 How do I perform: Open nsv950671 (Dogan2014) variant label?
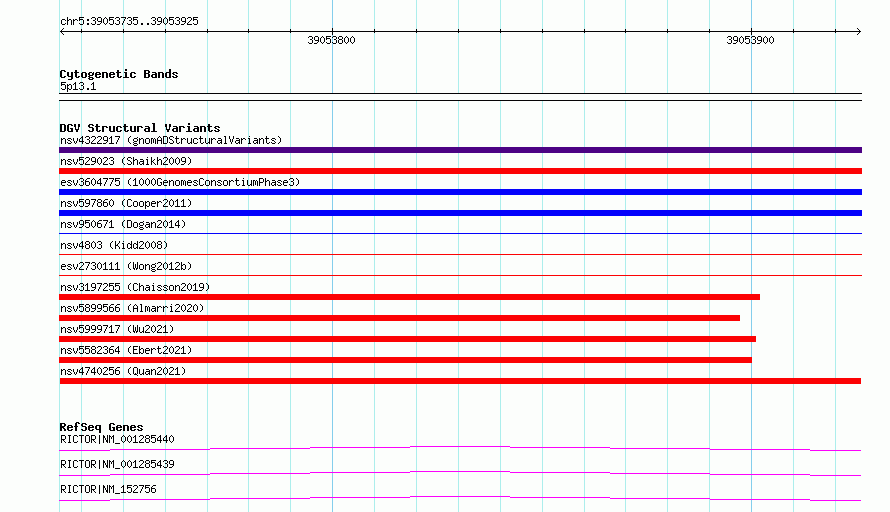[123, 224]
